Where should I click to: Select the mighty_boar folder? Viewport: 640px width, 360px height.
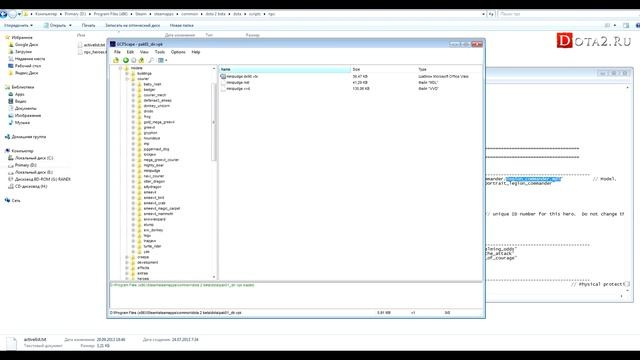153,165
